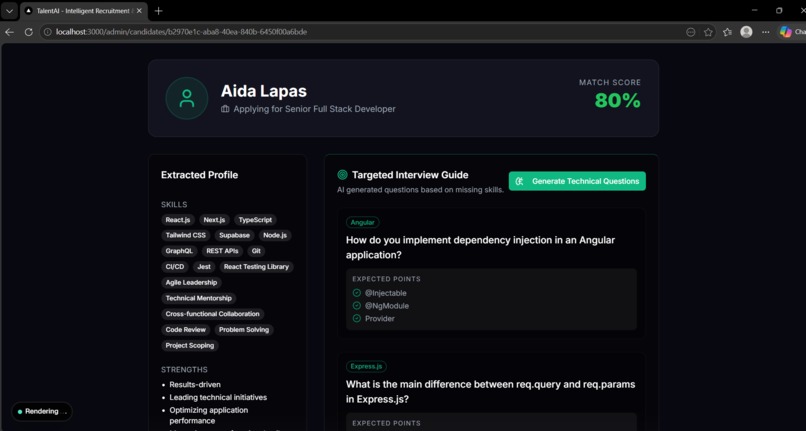Click the check icon beside @NgModule

357,306
